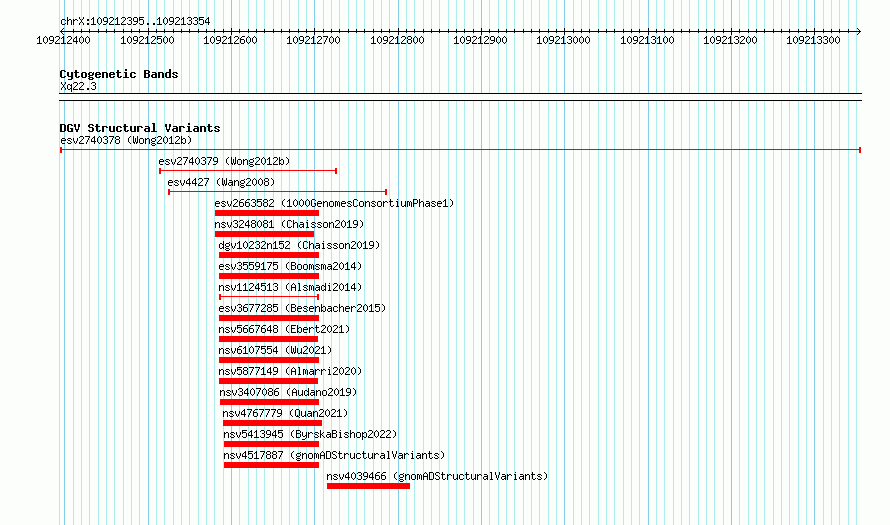The width and height of the screenshot is (890, 525).
Task: Select the red bar under esv3559175
Action: 269,276
